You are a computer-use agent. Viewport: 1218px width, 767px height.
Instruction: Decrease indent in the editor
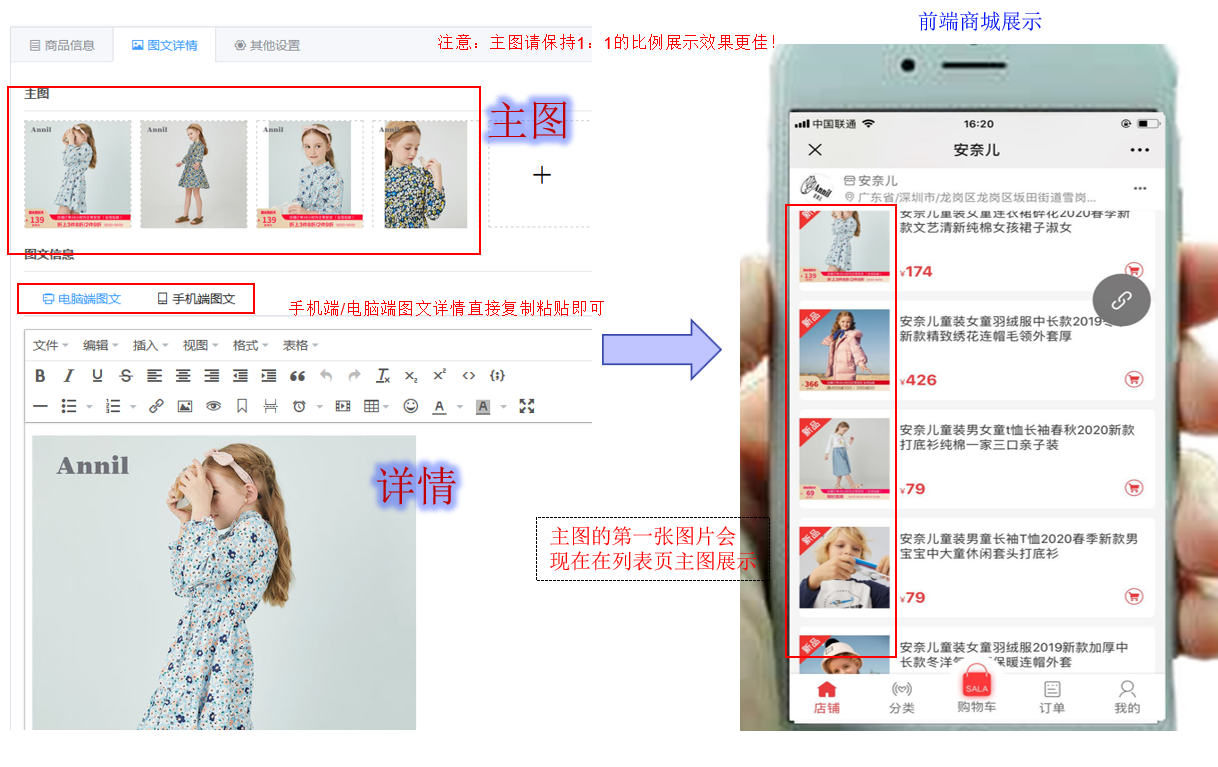[240, 376]
